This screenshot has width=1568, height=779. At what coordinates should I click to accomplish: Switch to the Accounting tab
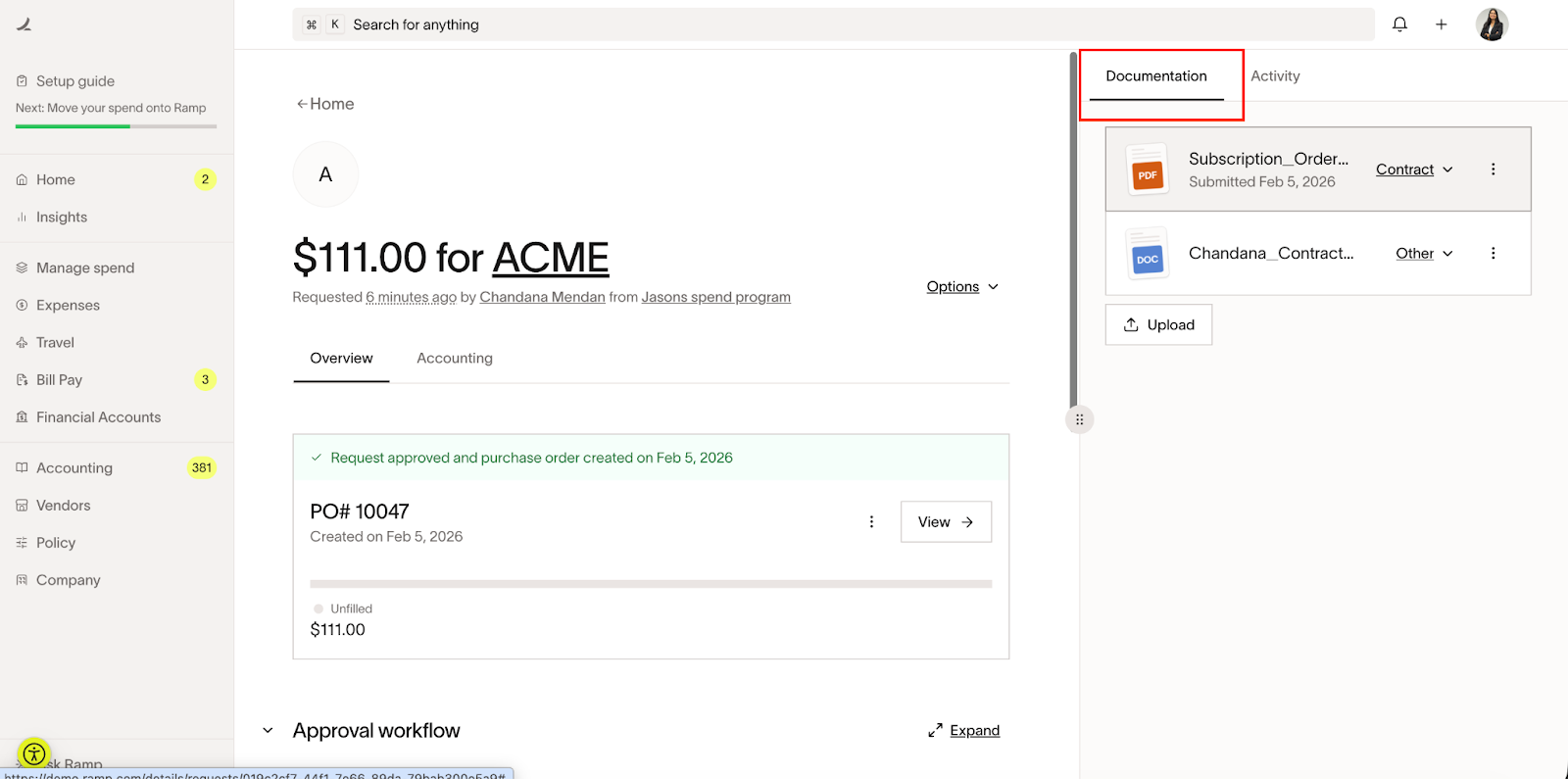point(454,359)
